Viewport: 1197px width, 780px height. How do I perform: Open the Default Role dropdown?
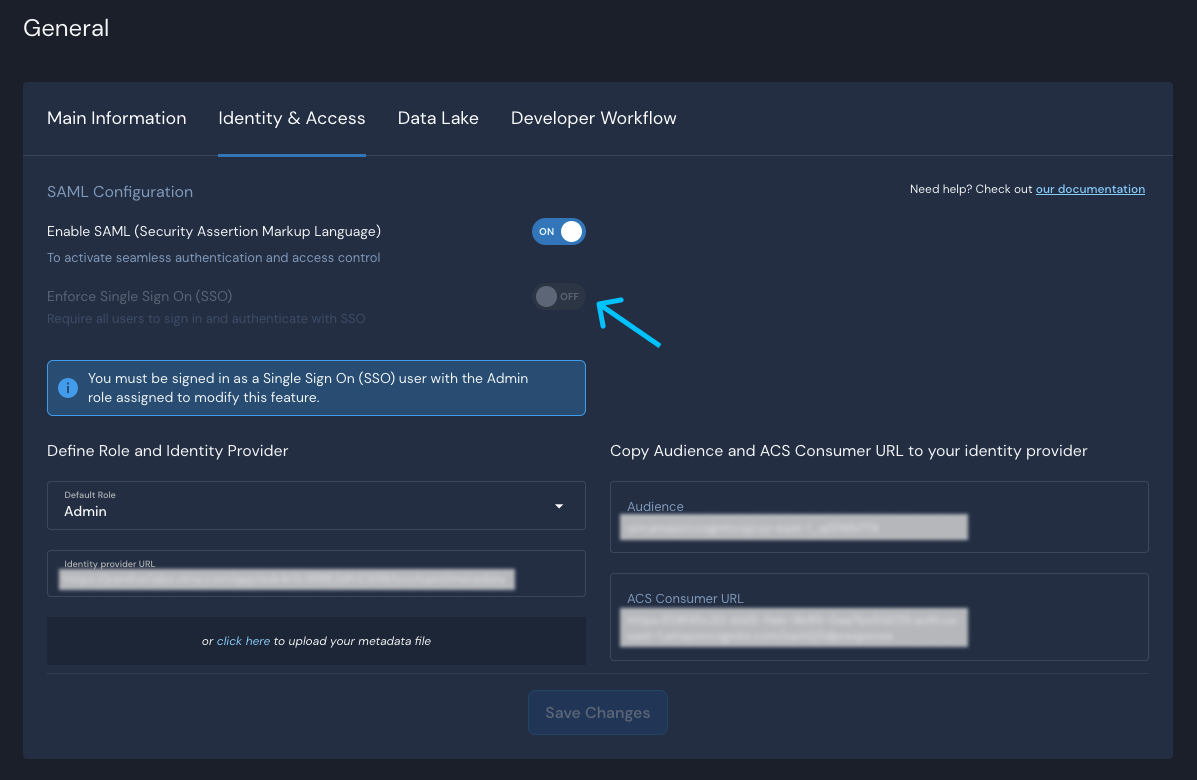click(559, 505)
